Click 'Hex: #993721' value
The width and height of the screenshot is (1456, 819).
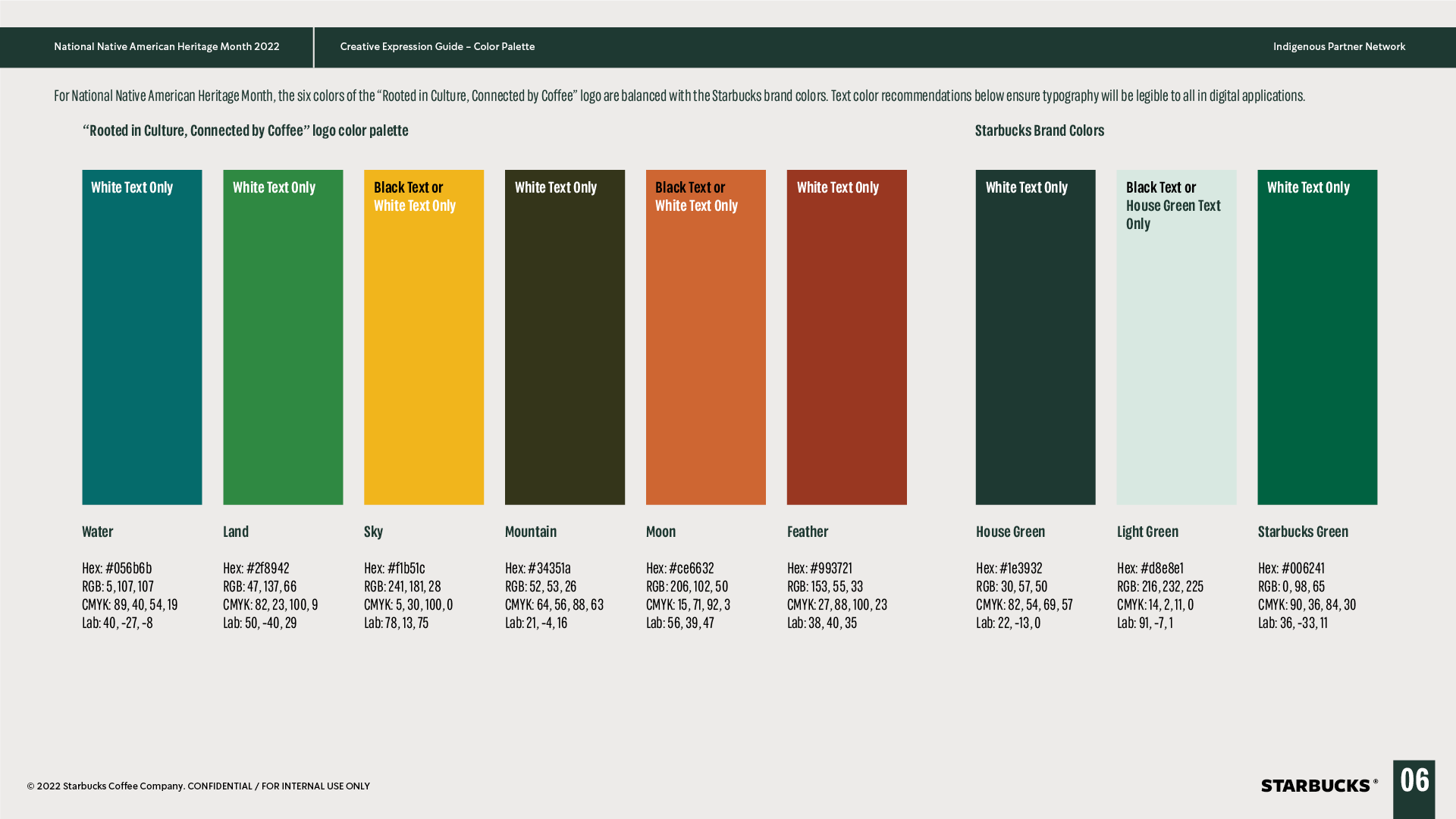pos(820,568)
